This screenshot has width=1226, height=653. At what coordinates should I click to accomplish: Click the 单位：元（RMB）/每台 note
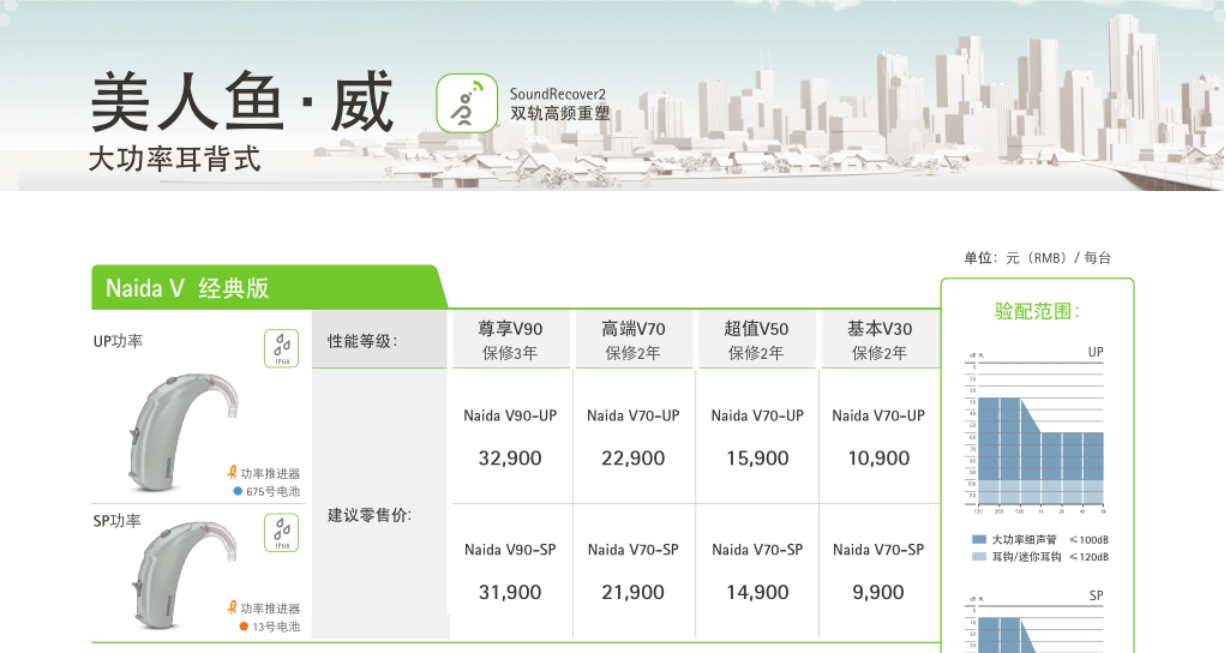[x=1037, y=257]
